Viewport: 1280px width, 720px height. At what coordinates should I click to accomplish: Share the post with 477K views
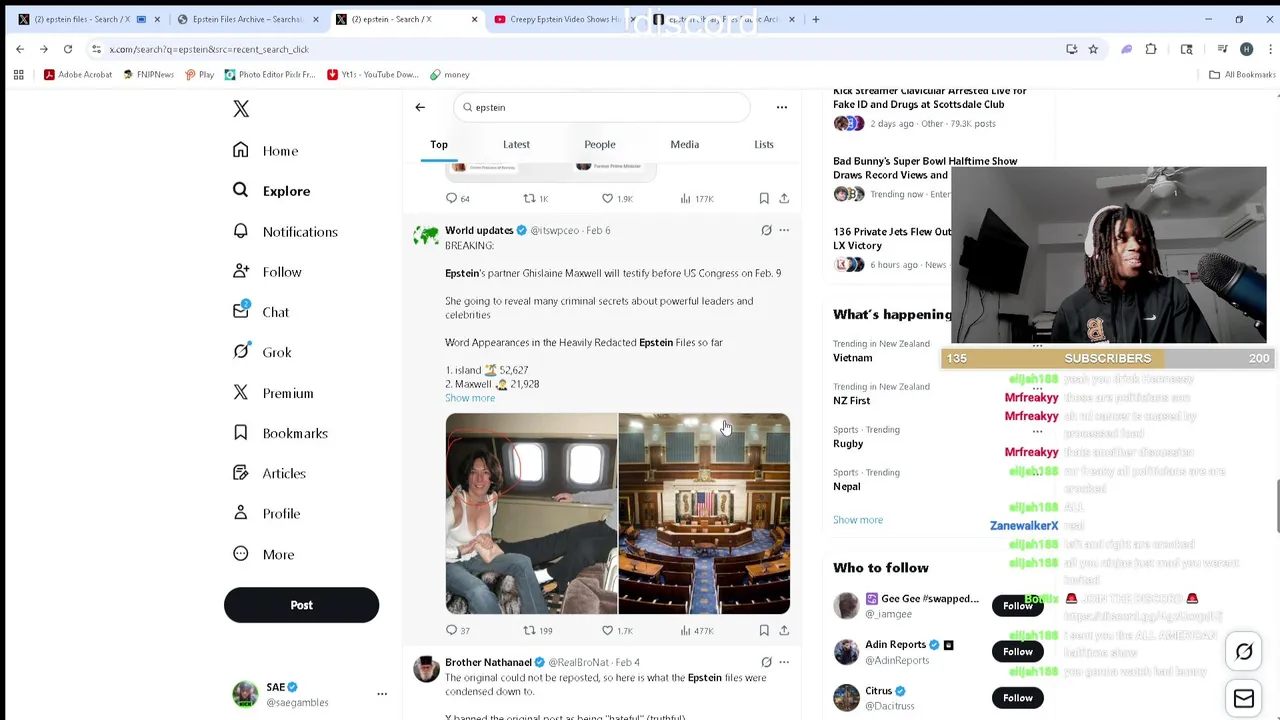[x=784, y=630]
